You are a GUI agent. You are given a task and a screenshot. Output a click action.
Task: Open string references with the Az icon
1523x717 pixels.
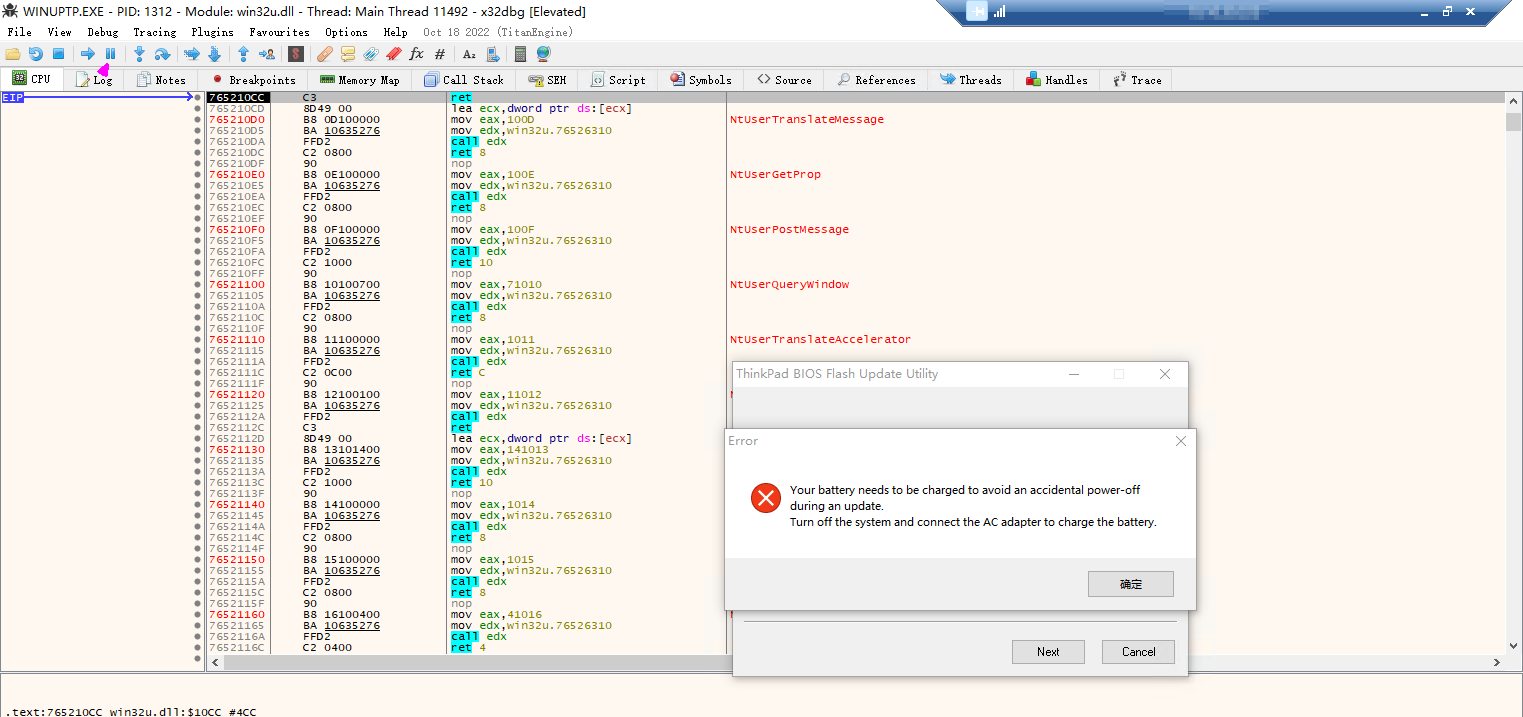[469, 54]
